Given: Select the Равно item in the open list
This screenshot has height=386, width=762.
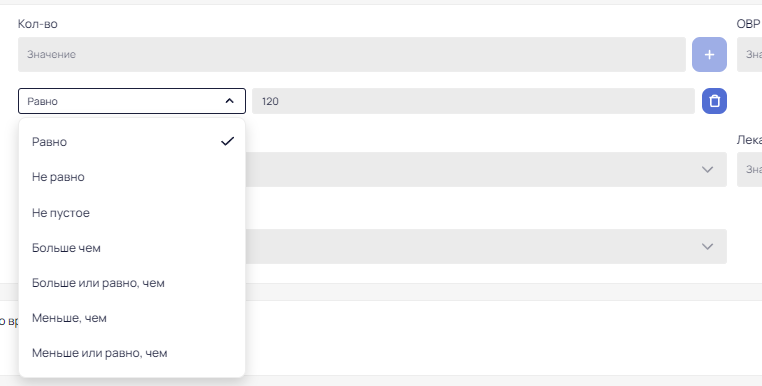Looking at the screenshot, I should (132, 142).
